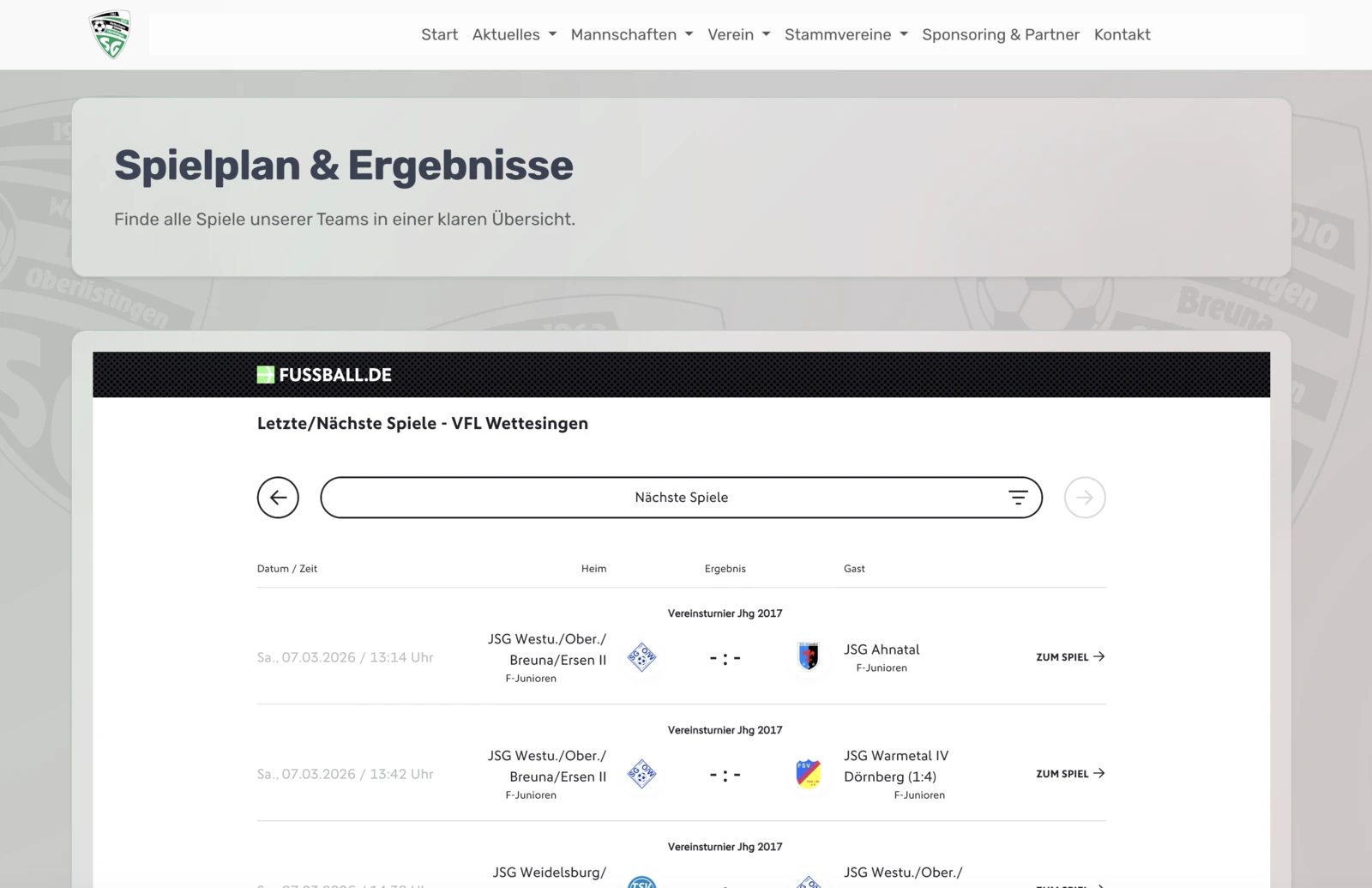The image size is (1372, 888).
Task: Go to the Start page
Action: [x=439, y=35]
